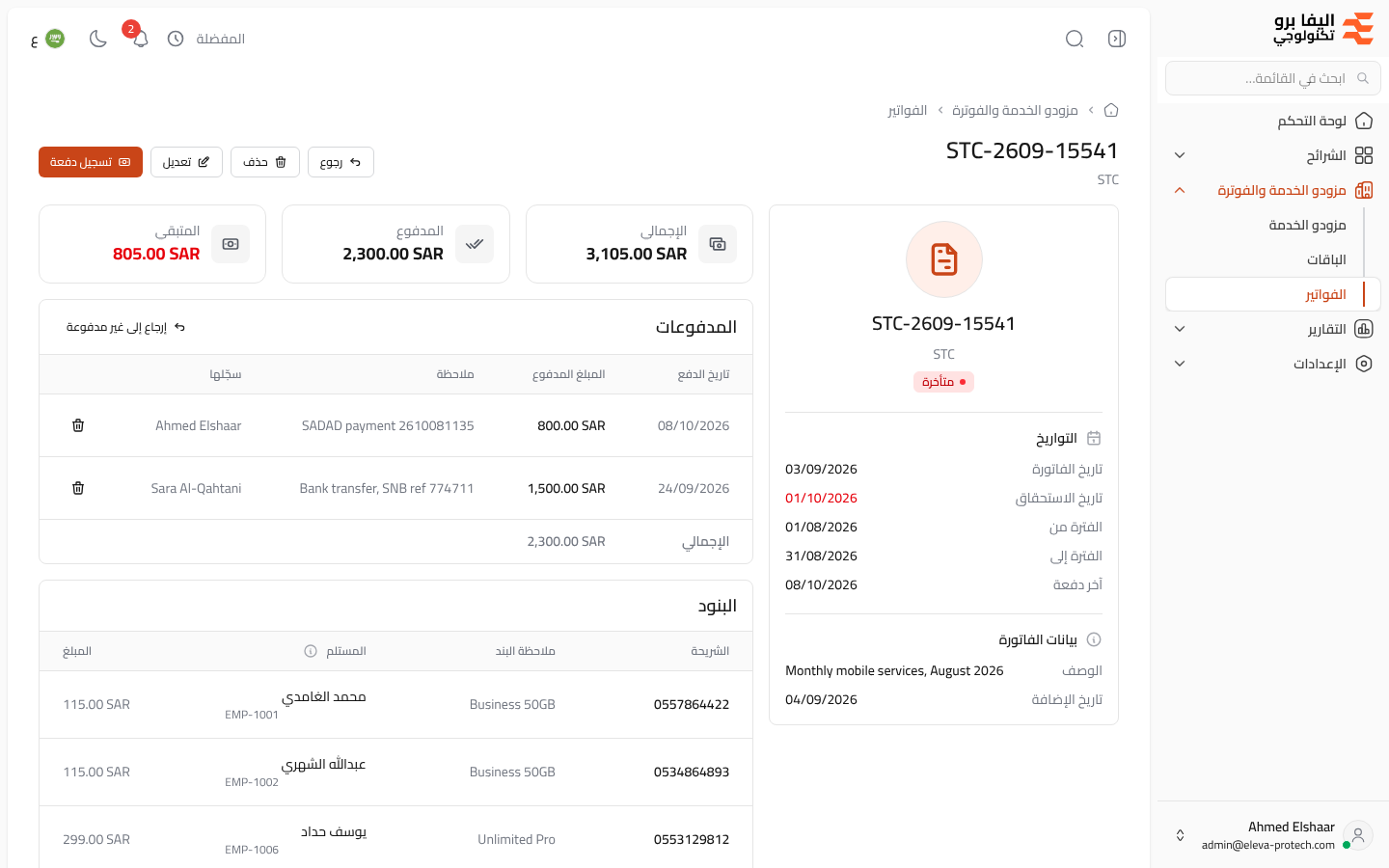Click the تعديل edit button

tap(186, 162)
